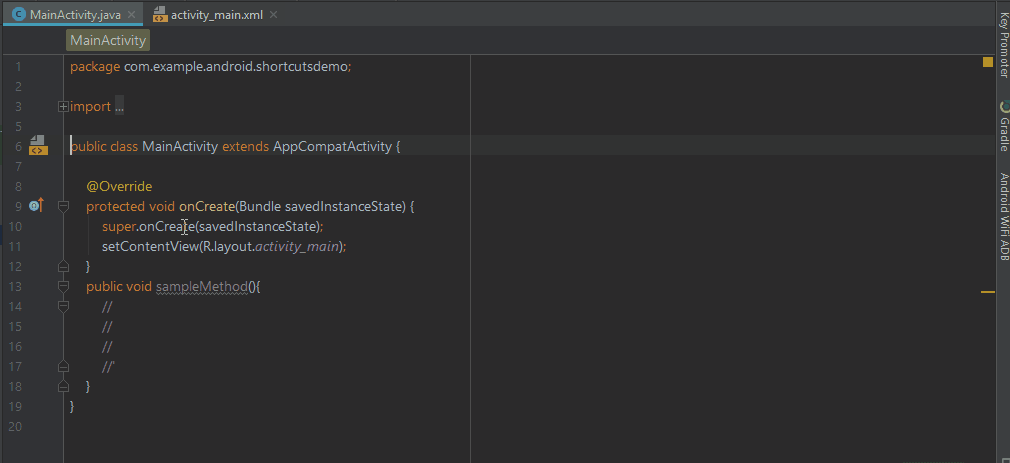The image size is (1010, 463).
Task: Close the activity_main.xml tab
Action: click(x=274, y=16)
